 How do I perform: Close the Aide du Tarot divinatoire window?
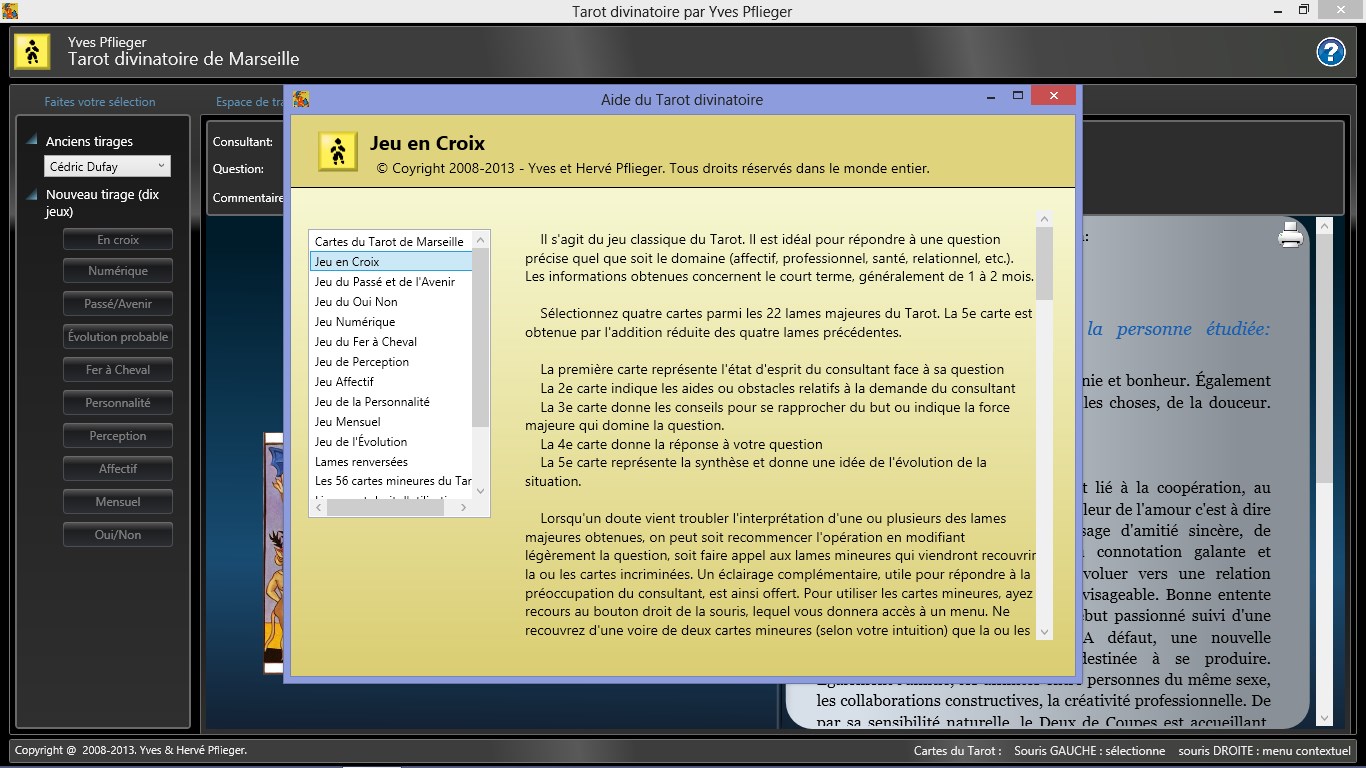1054,96
